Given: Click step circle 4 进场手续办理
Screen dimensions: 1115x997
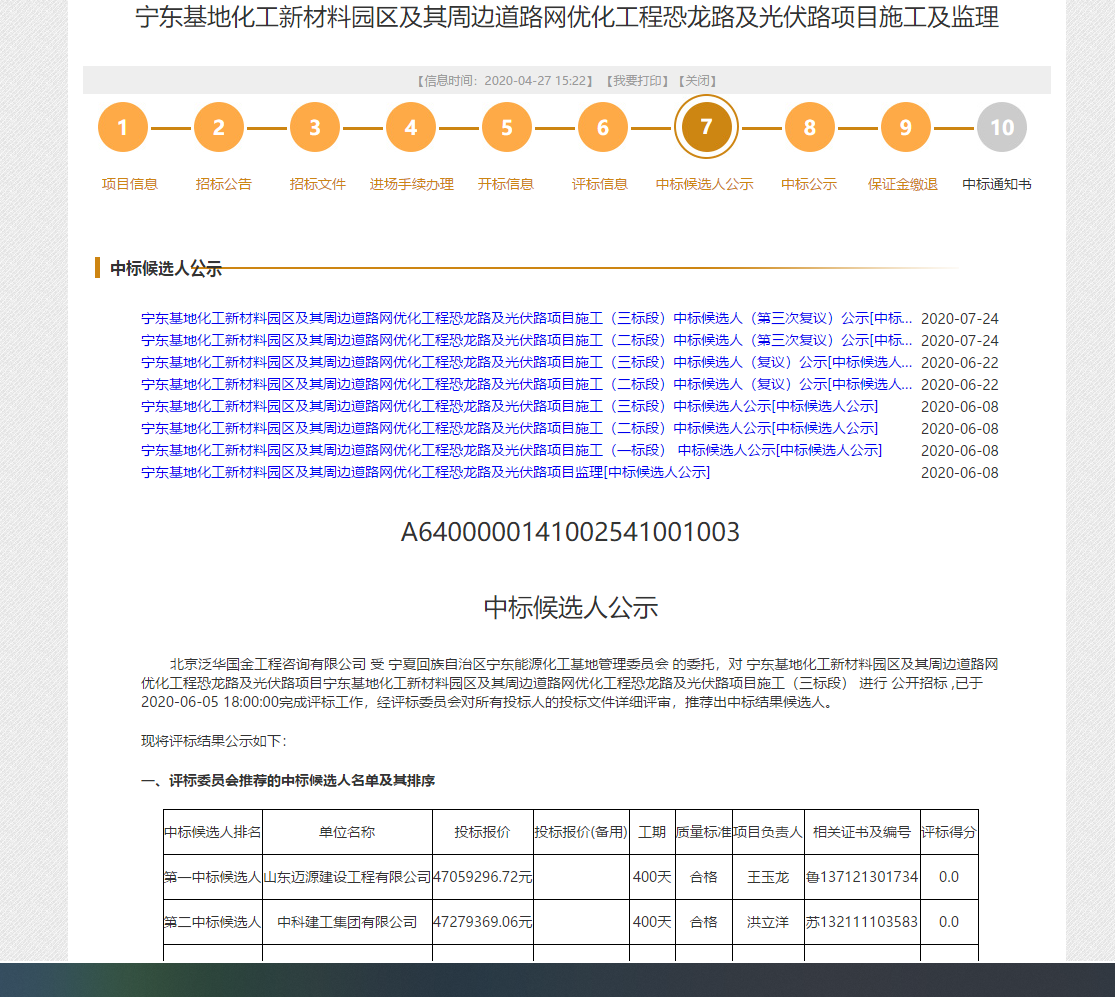Looking at the screenshot, I should [411, 127].
